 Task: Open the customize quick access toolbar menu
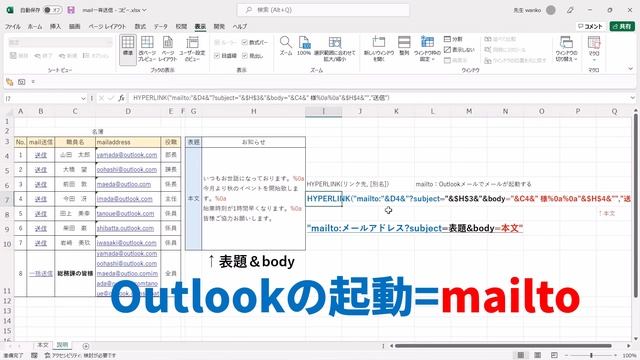coord(33,82)
